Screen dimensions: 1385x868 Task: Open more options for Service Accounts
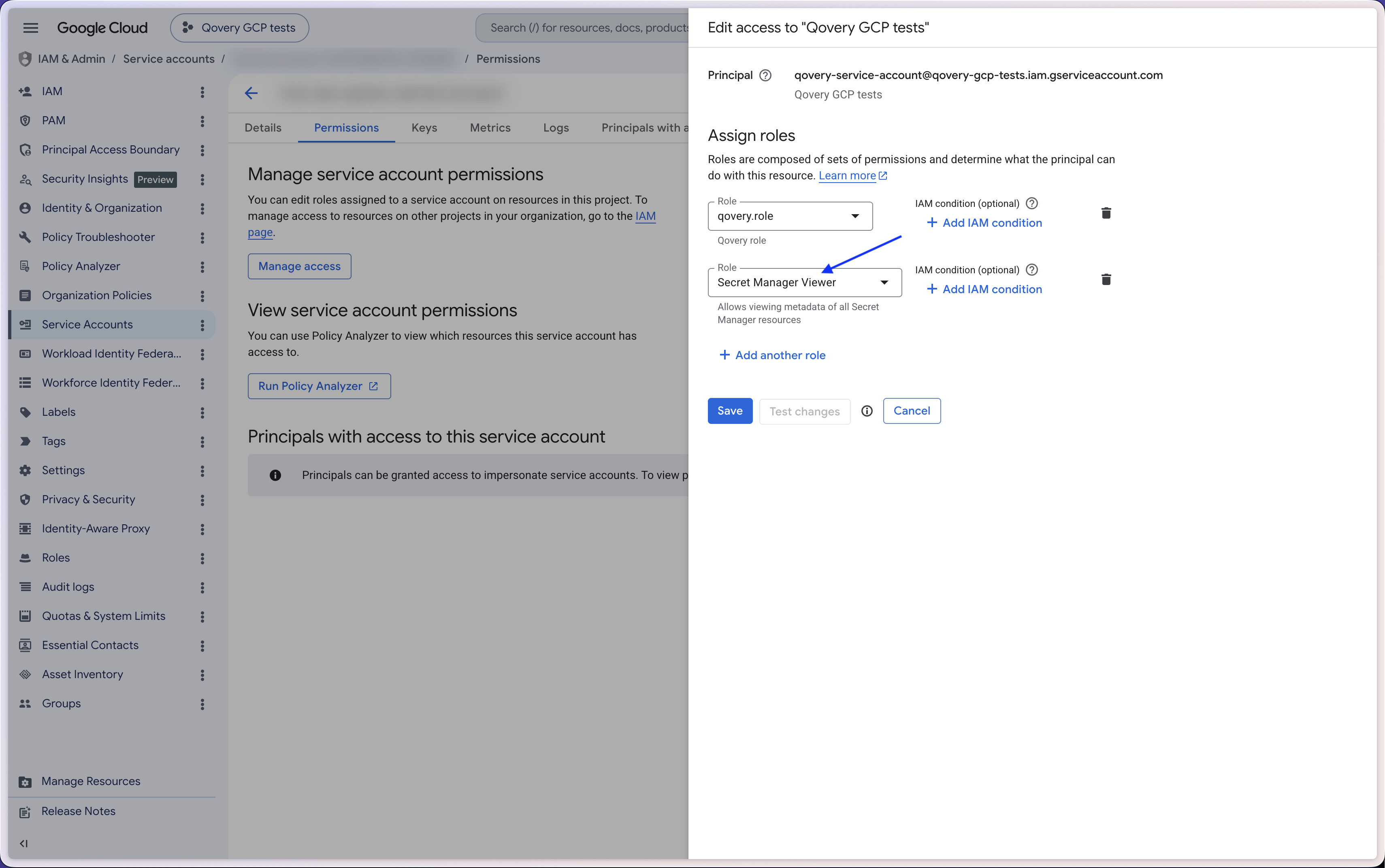click(202, 325)
